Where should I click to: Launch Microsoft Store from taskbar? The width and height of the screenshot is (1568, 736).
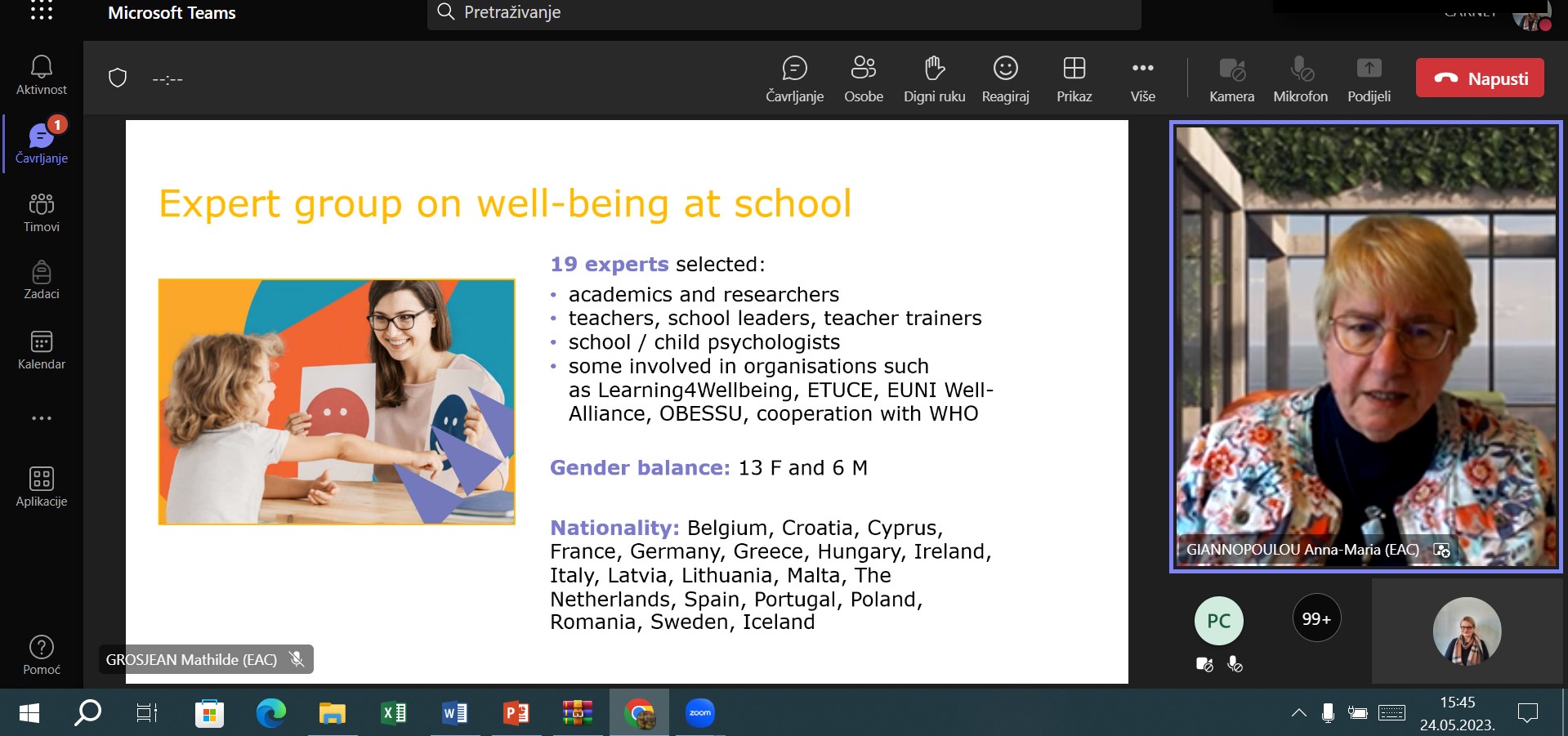(x=209, y=713)
